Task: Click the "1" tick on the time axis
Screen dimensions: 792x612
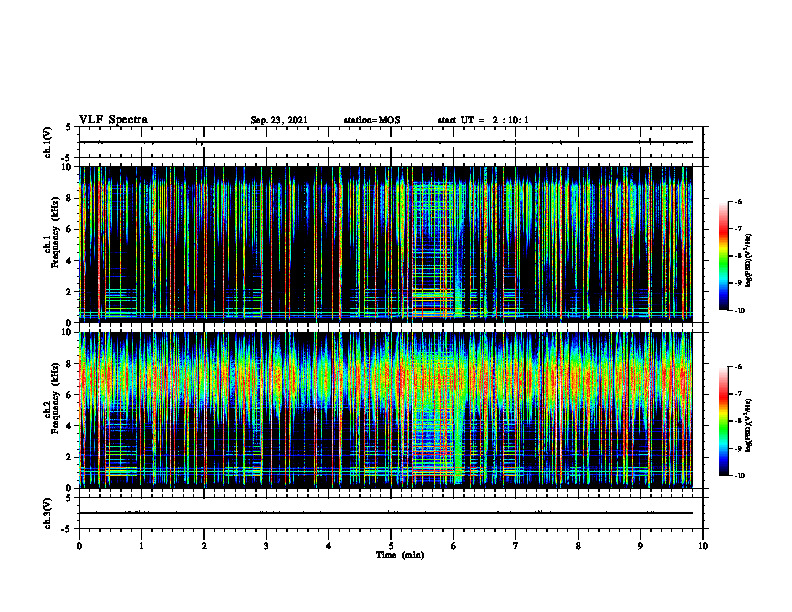Action: coord(141,546)
